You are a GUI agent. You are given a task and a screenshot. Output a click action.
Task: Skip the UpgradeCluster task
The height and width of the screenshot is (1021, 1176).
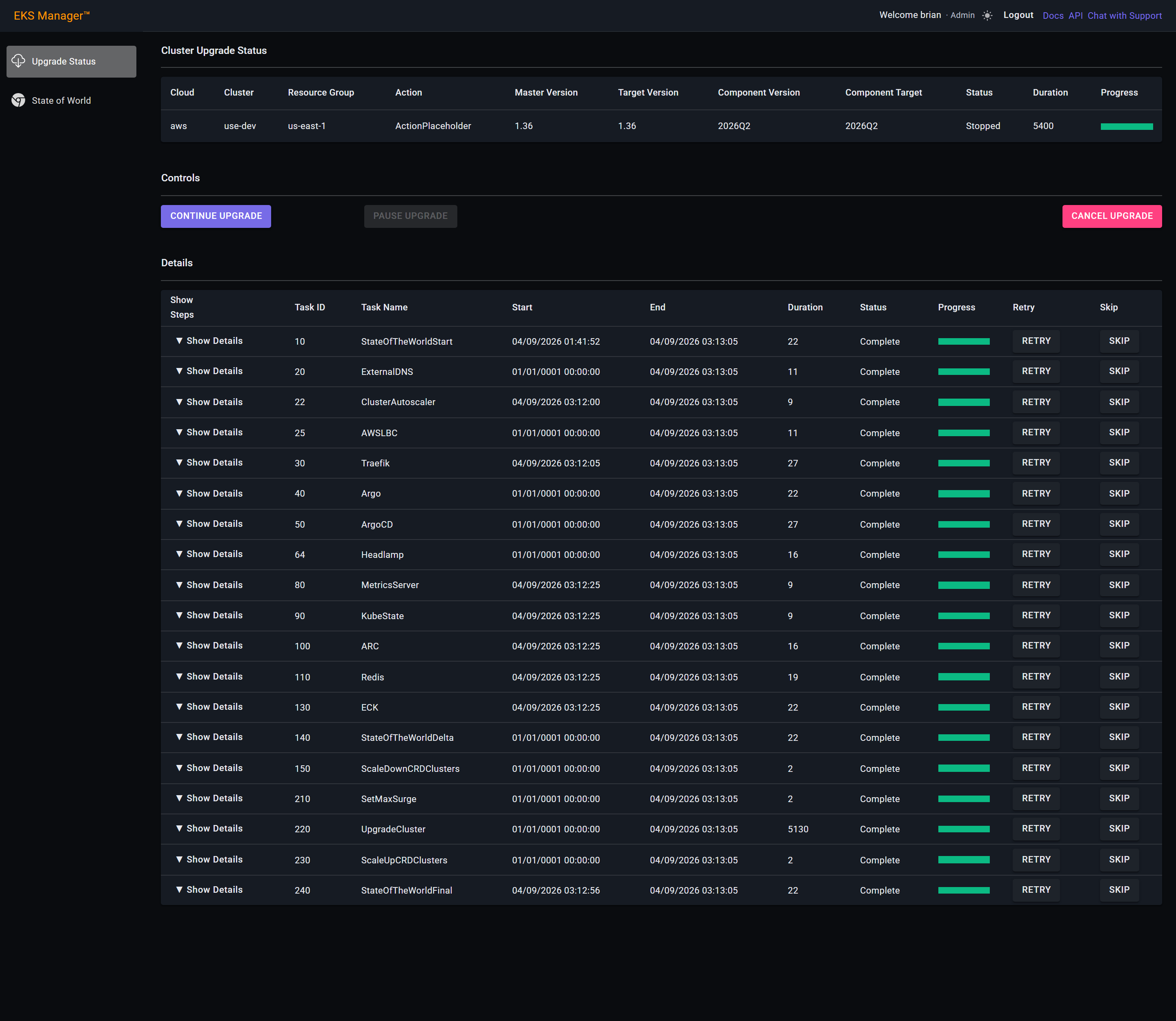1119,828
